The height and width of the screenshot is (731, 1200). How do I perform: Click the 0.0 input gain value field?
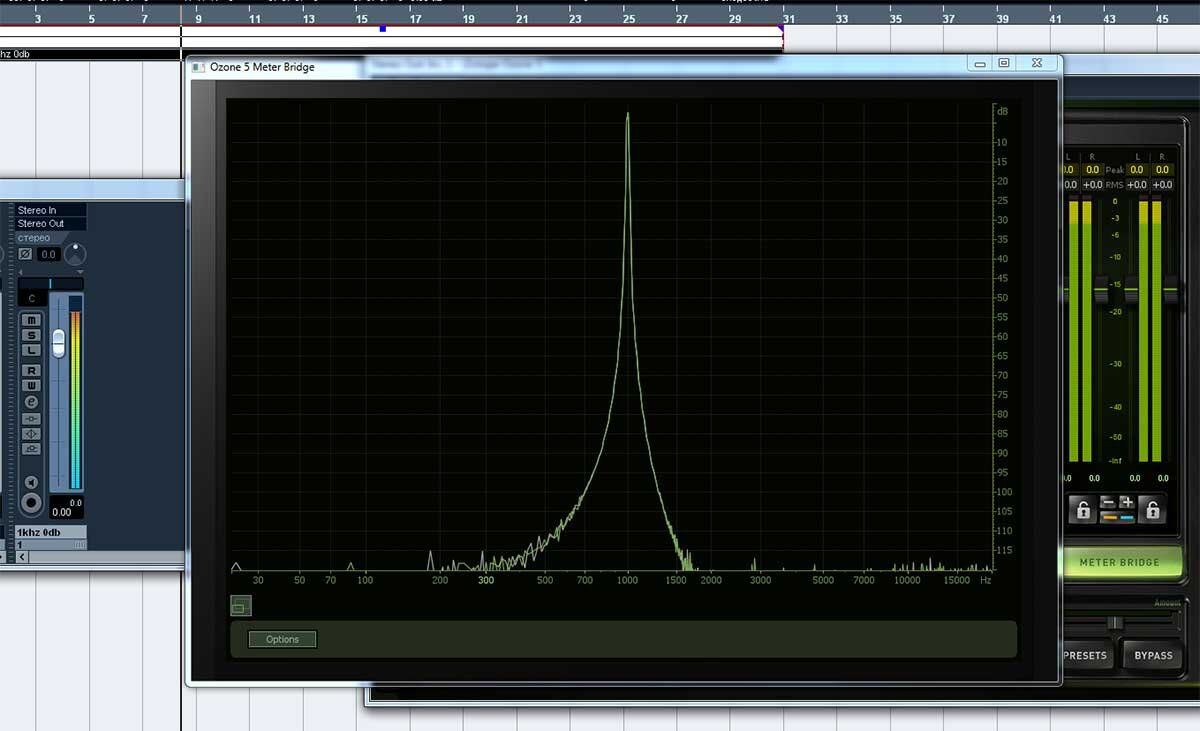(x=48, y=254)
